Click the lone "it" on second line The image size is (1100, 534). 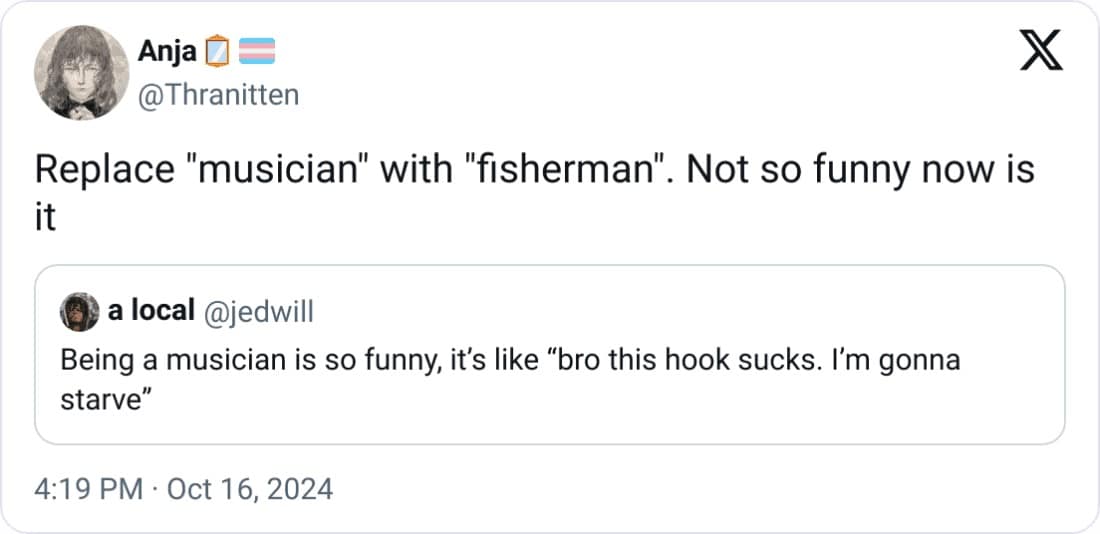[x=46, y=217]
